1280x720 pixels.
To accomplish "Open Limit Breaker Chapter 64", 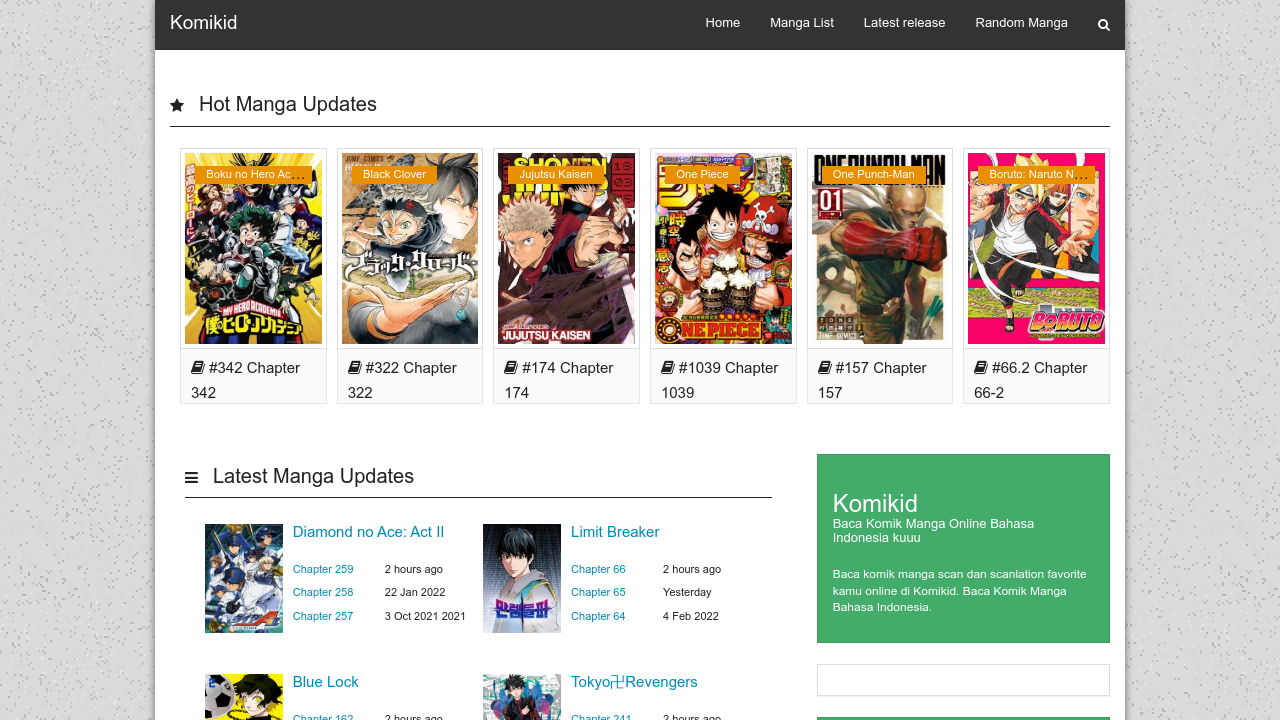I will point(598,616).
